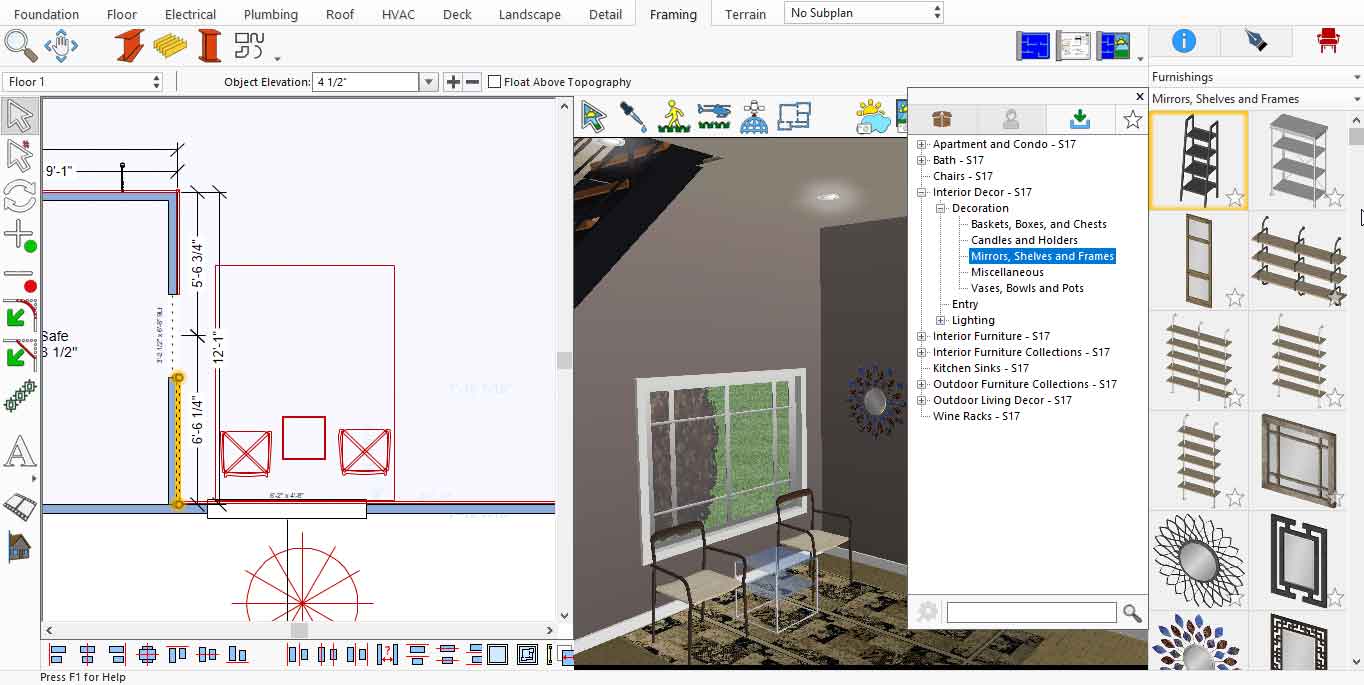Click the blue info icon in the library panel

(x=1183, y=41)
